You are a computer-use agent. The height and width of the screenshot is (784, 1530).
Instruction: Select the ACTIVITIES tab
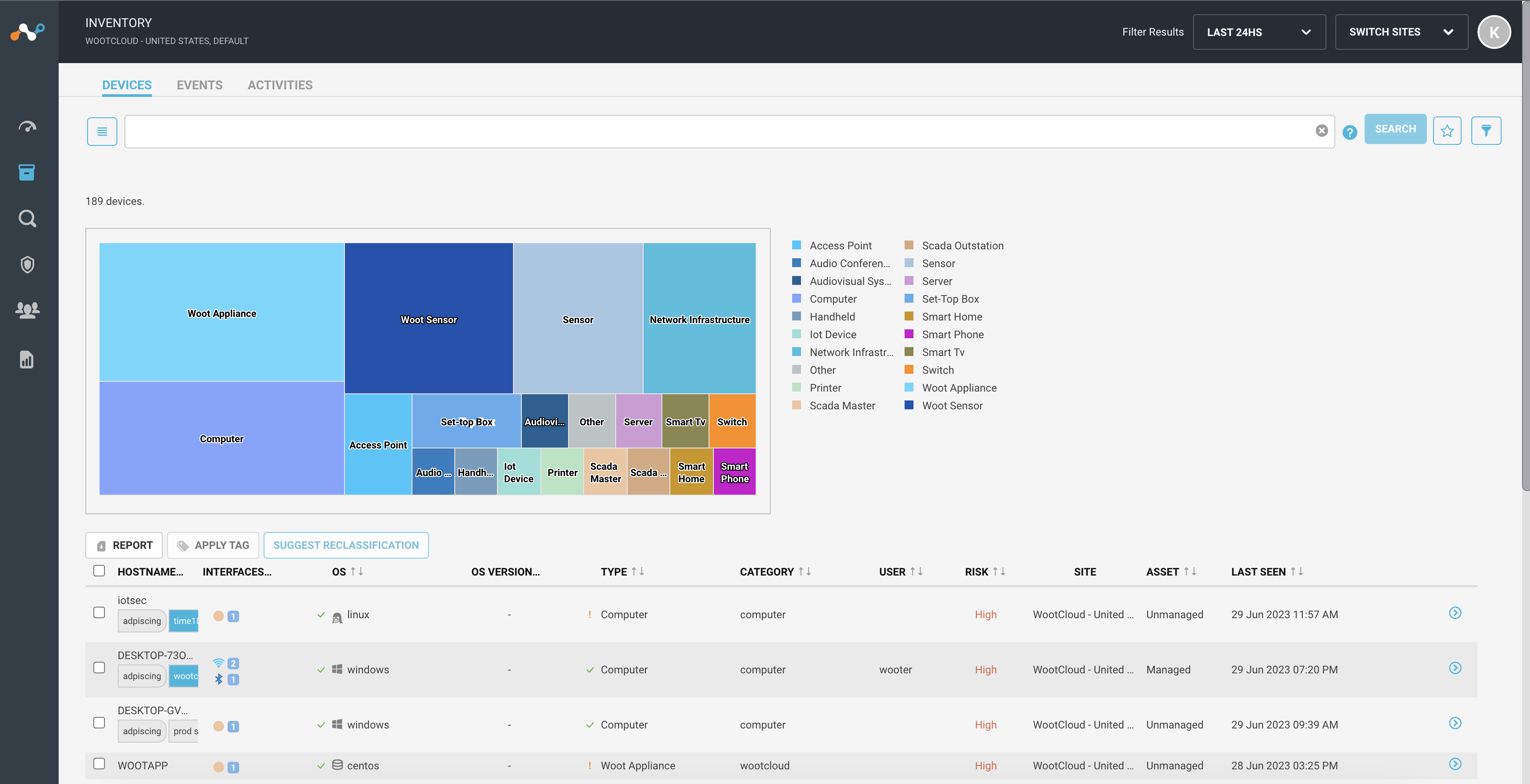[280, 84]
